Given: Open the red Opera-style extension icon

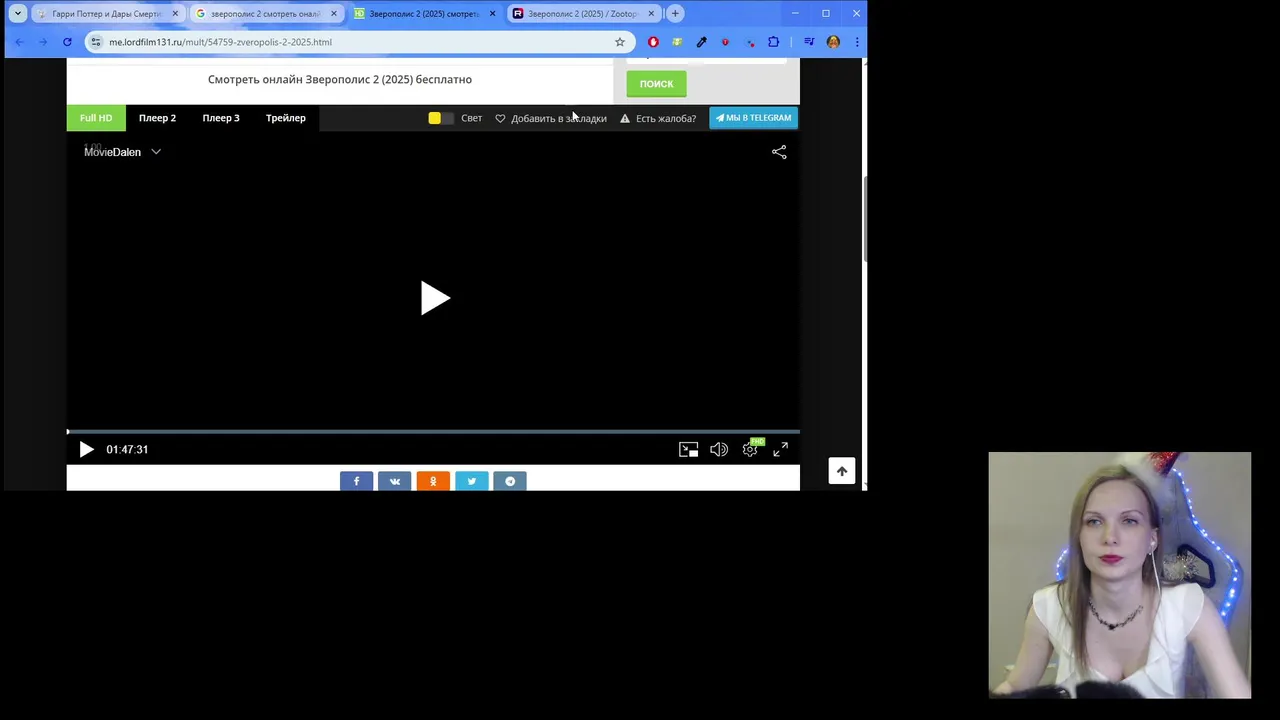Looking at the screenshot, I should 653,42.
